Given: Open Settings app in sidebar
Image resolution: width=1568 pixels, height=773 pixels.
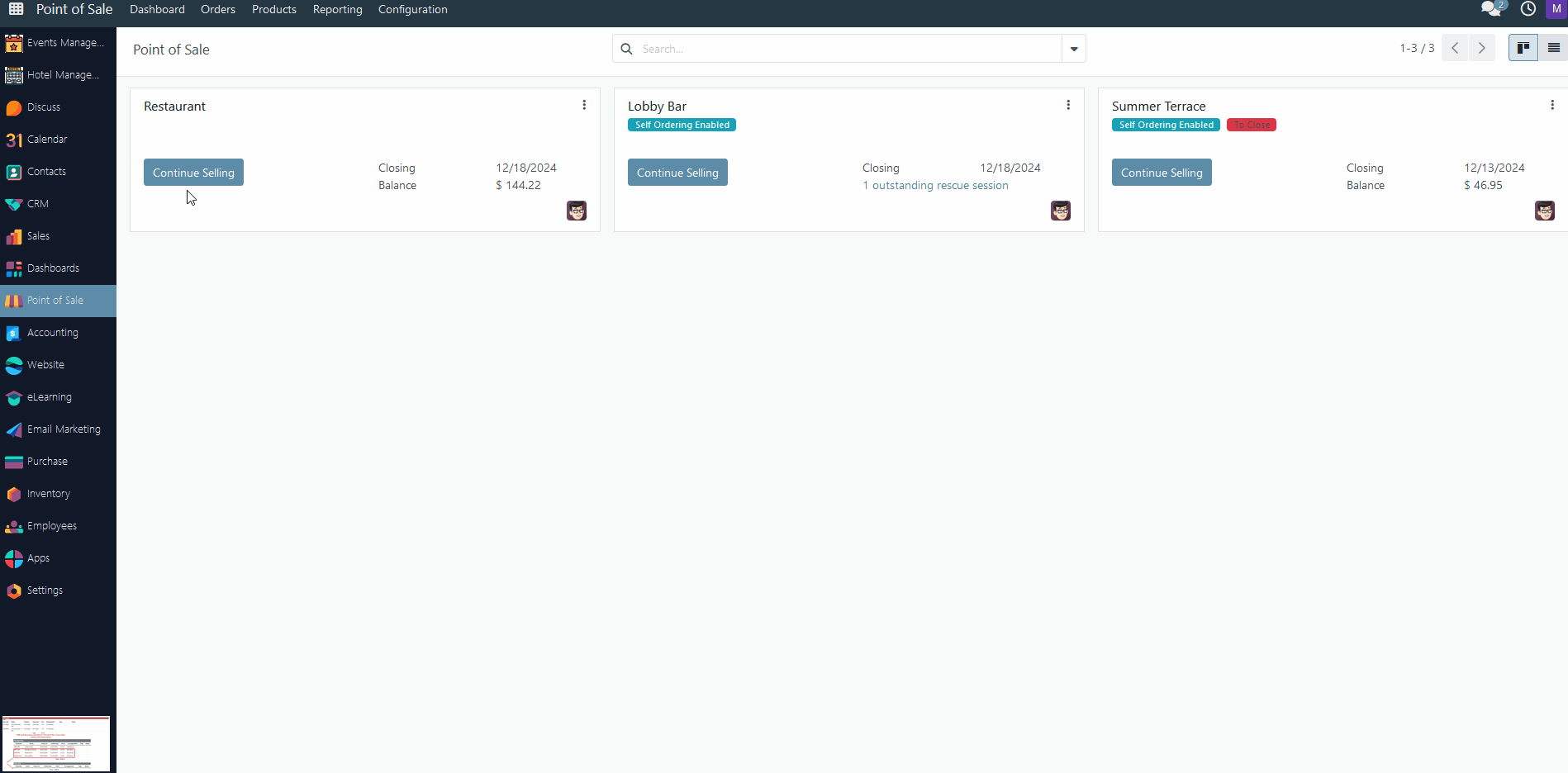Looking at the screenshot, I should point(58,590).
